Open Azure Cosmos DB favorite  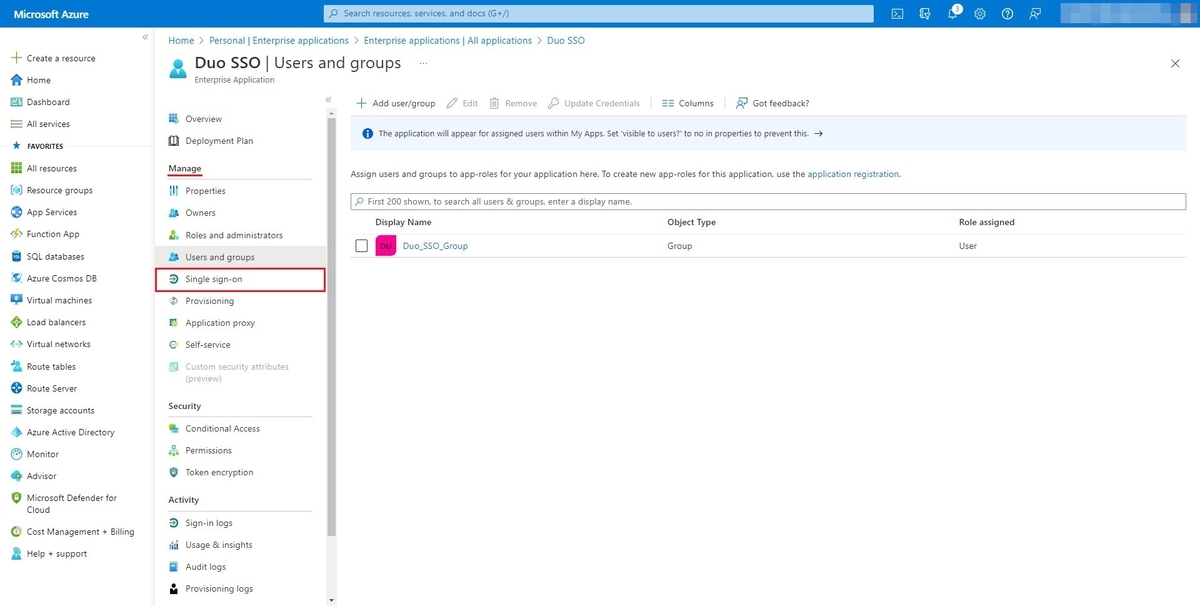coord(61,278)
